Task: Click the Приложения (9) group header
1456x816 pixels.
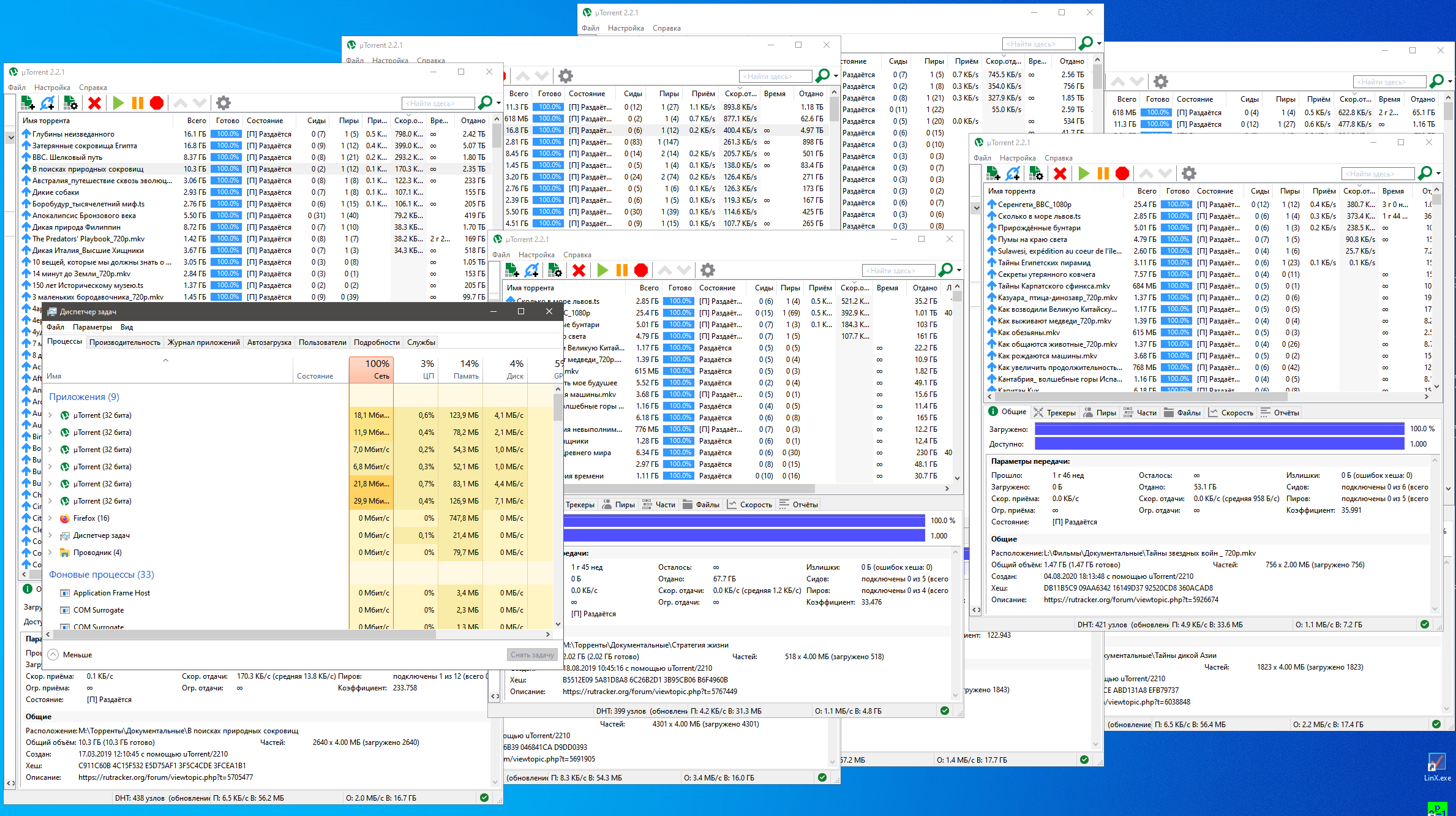Action: [x=84, y=397]
